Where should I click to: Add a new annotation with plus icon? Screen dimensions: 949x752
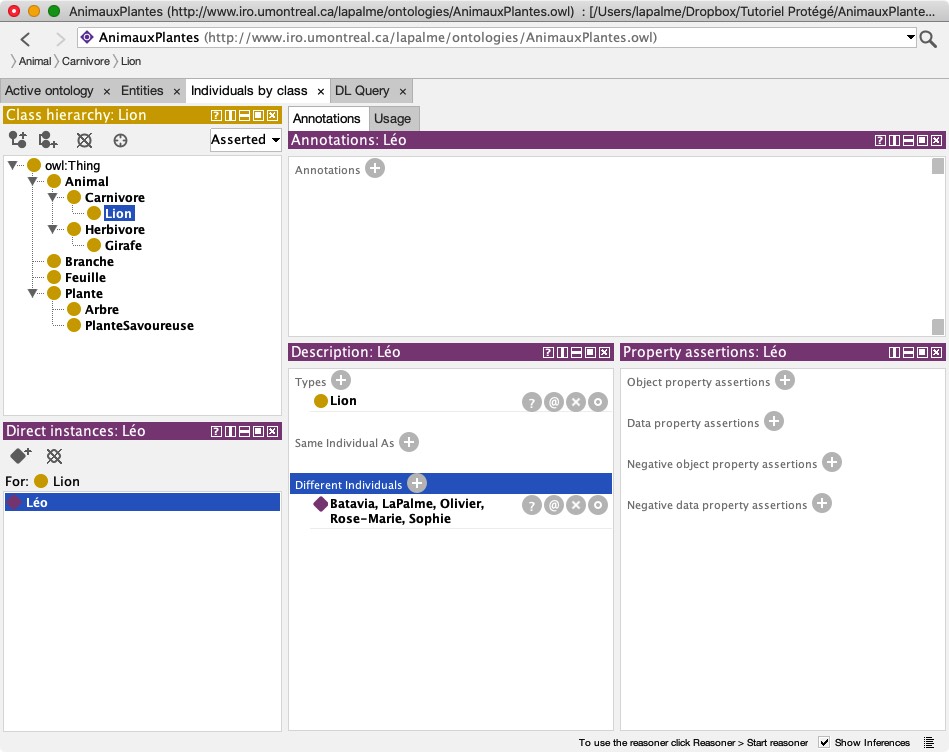point(375,169)
